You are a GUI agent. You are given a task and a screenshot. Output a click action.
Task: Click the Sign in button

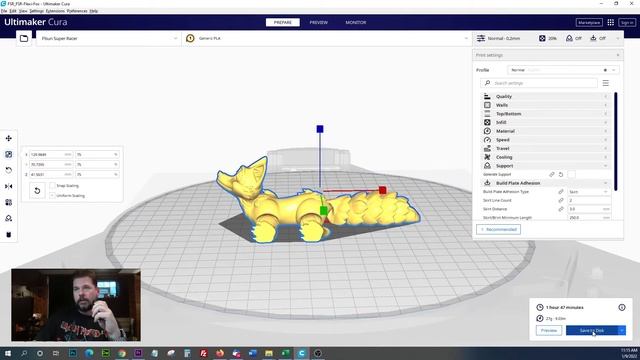coord(627,22)
